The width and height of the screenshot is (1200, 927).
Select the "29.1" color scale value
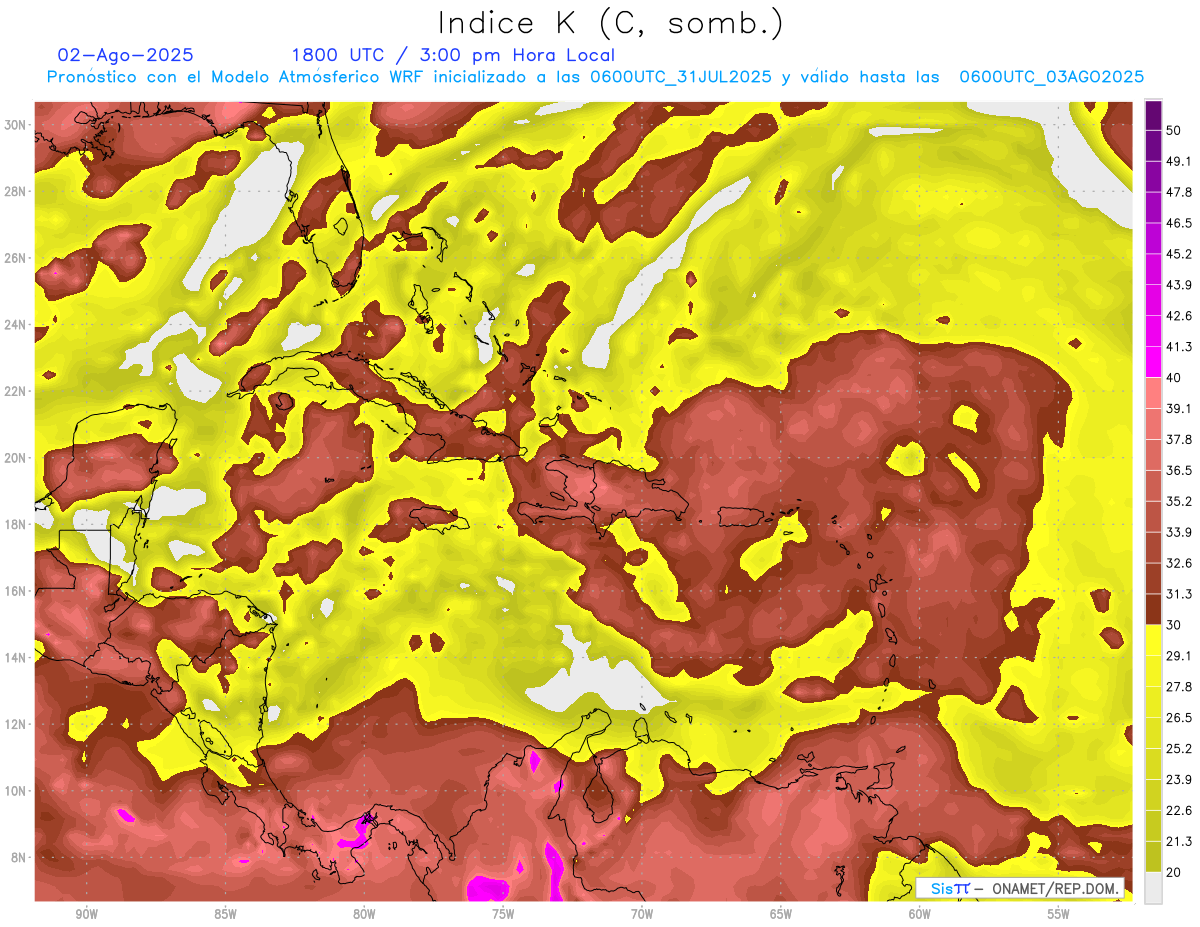click(1178, 656)
